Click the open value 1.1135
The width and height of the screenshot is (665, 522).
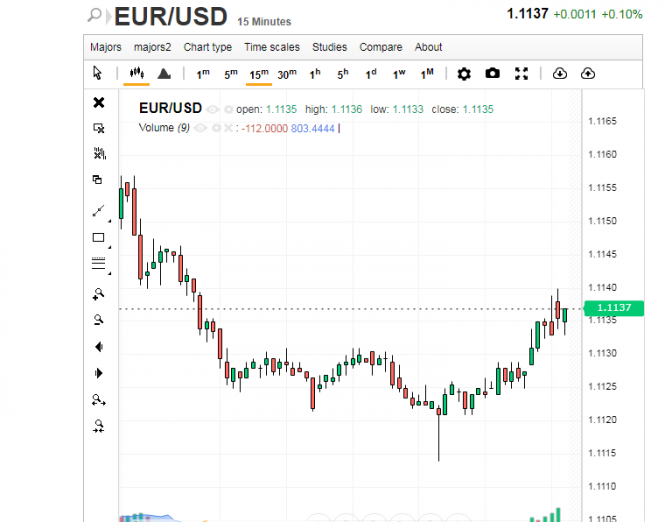tap(281, 109)
